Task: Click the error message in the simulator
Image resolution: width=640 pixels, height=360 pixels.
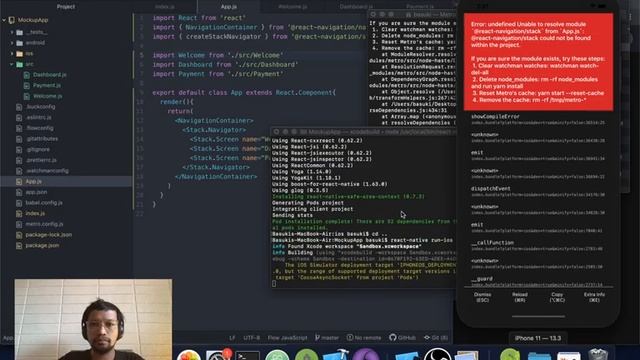Action: coord(538,62)
